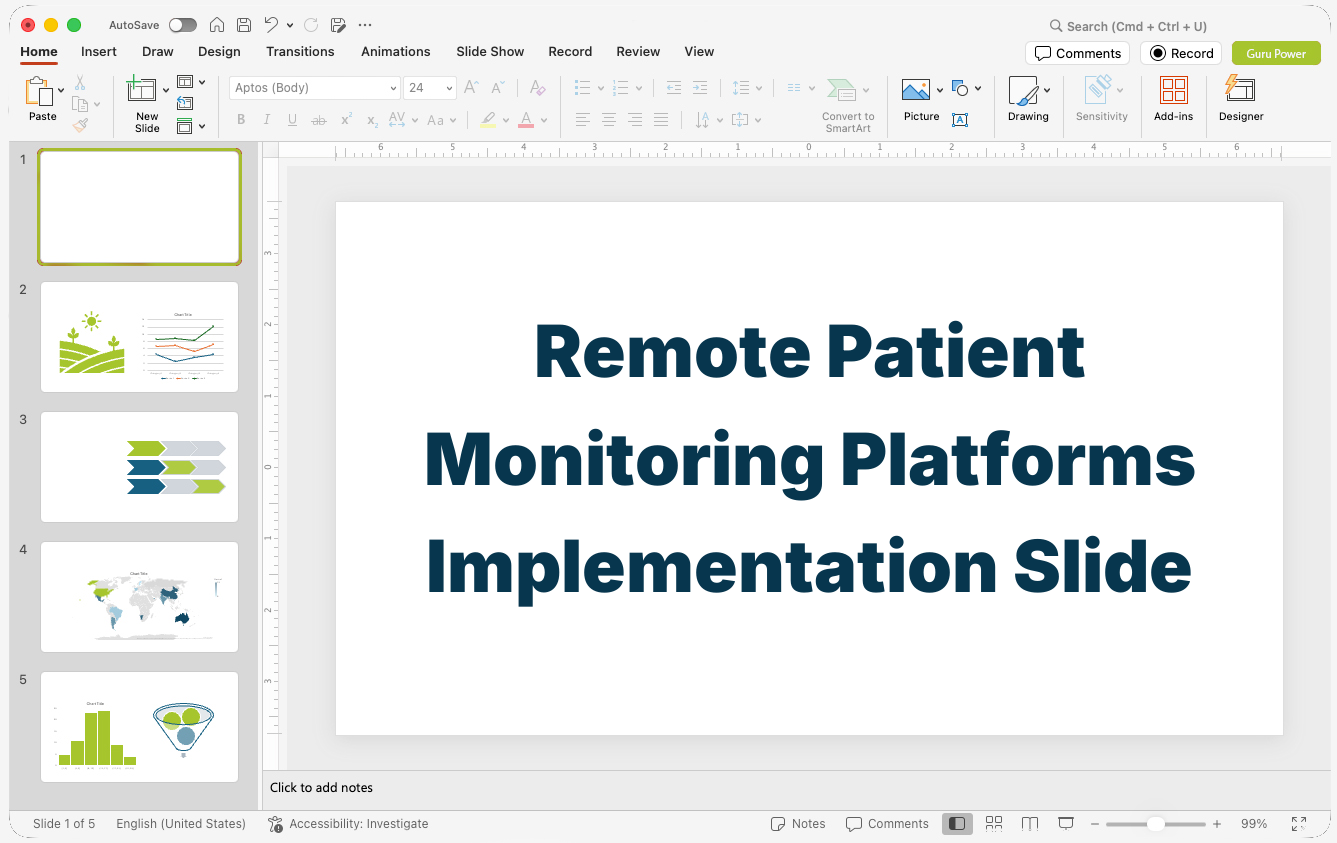The height and width of the screenshot is (843, 1337).
Task: Toggle Notes pane in status bar
Action: pyautogui.click(x=798, y=824)
